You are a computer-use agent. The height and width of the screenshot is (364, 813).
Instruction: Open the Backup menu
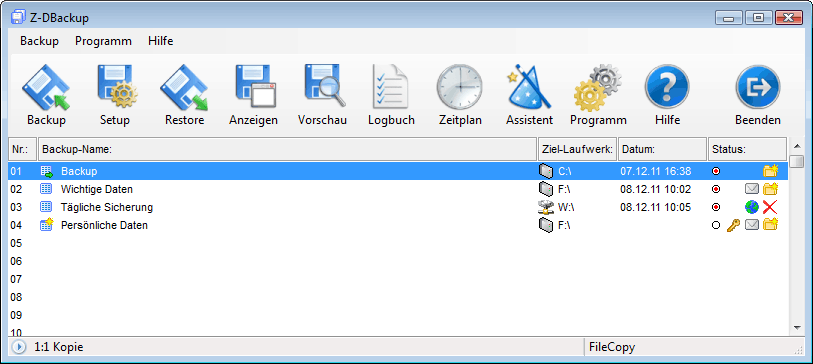click(39, 41)
